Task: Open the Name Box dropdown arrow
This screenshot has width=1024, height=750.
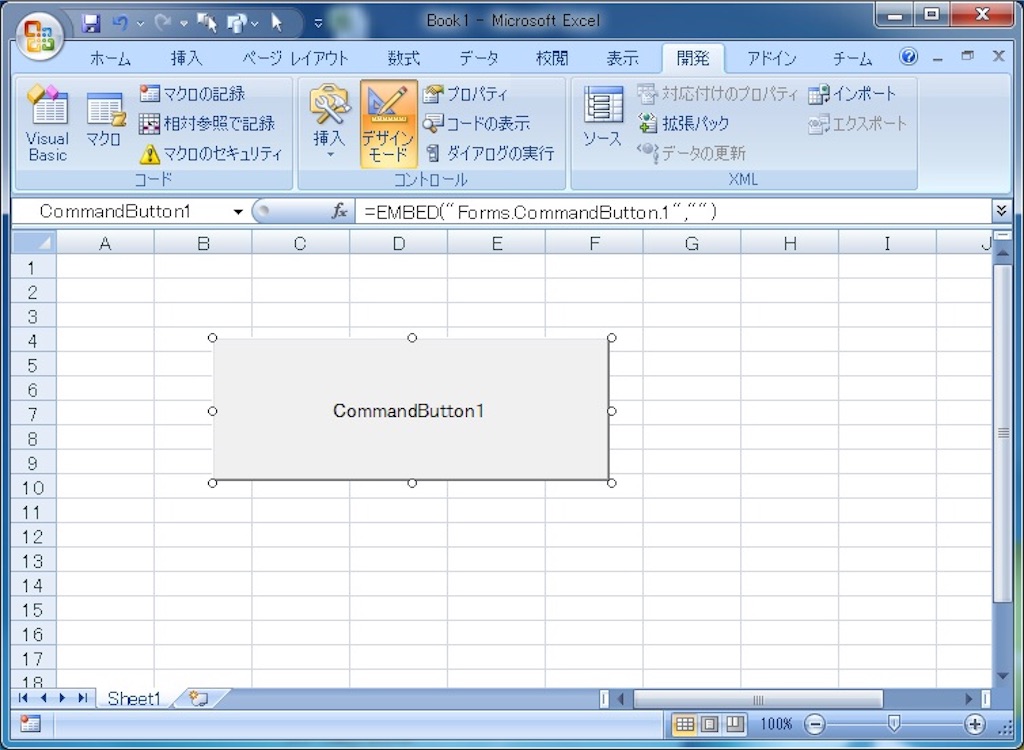Action: [x=238, y=212]
